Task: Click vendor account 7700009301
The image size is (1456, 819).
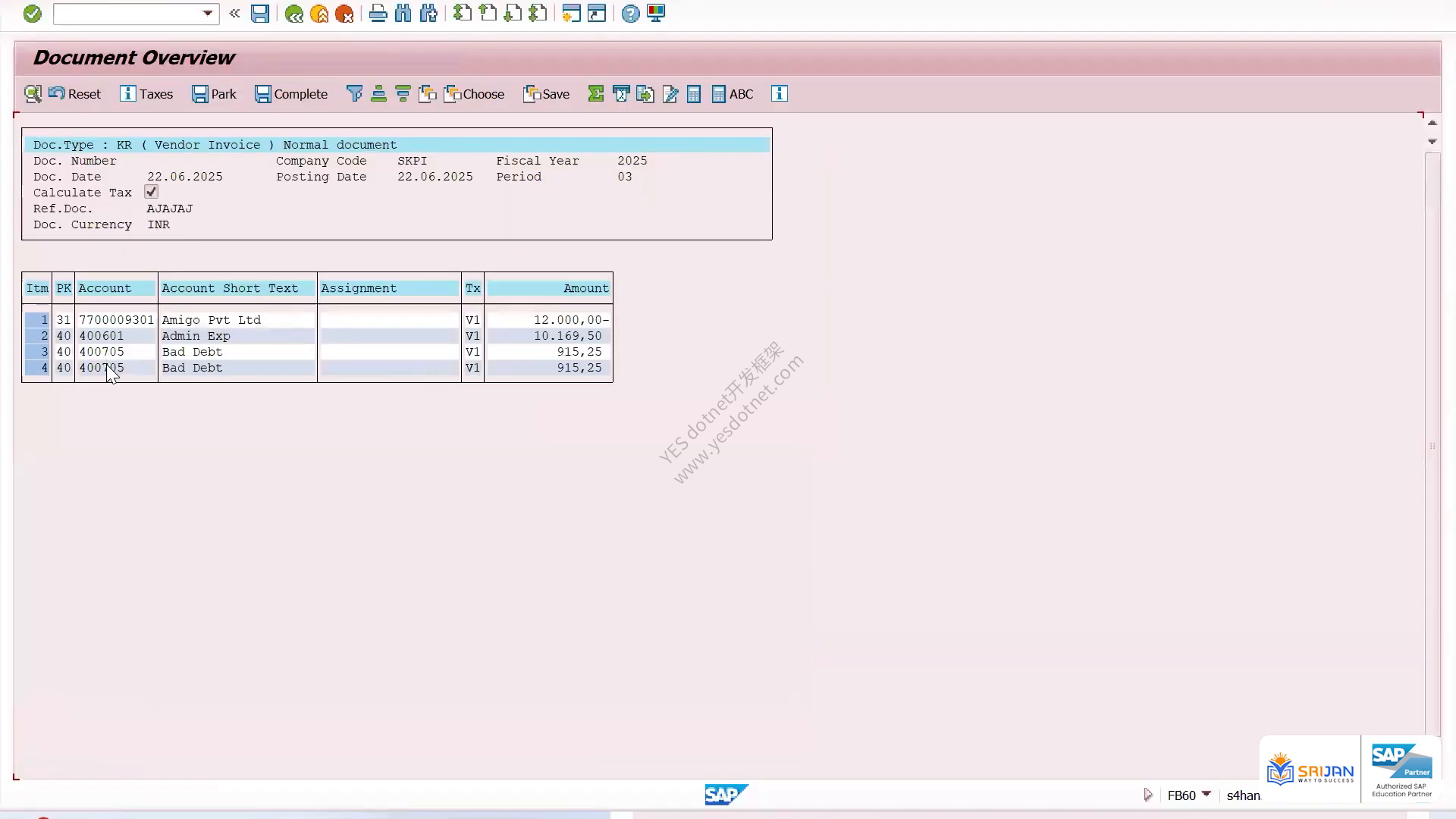Action: (116, 320)
